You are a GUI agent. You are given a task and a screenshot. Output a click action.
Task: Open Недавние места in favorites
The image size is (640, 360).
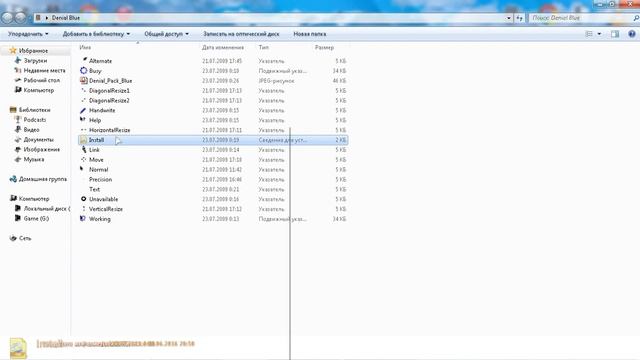(x=44, y=70)
